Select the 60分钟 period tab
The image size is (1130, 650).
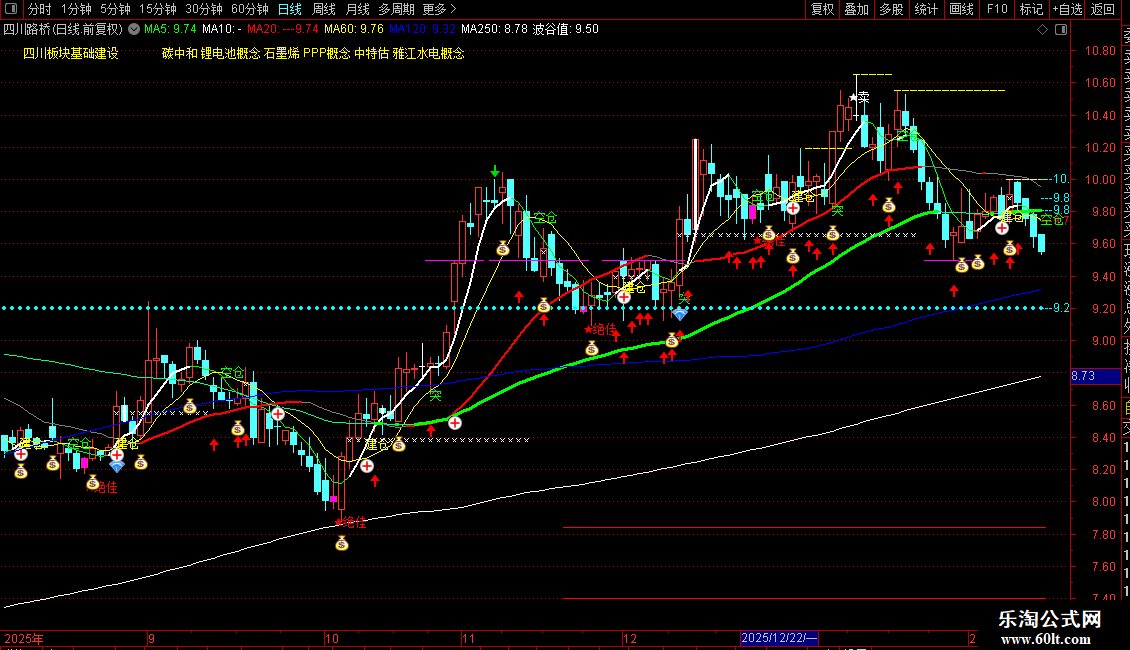pos(250,9)
